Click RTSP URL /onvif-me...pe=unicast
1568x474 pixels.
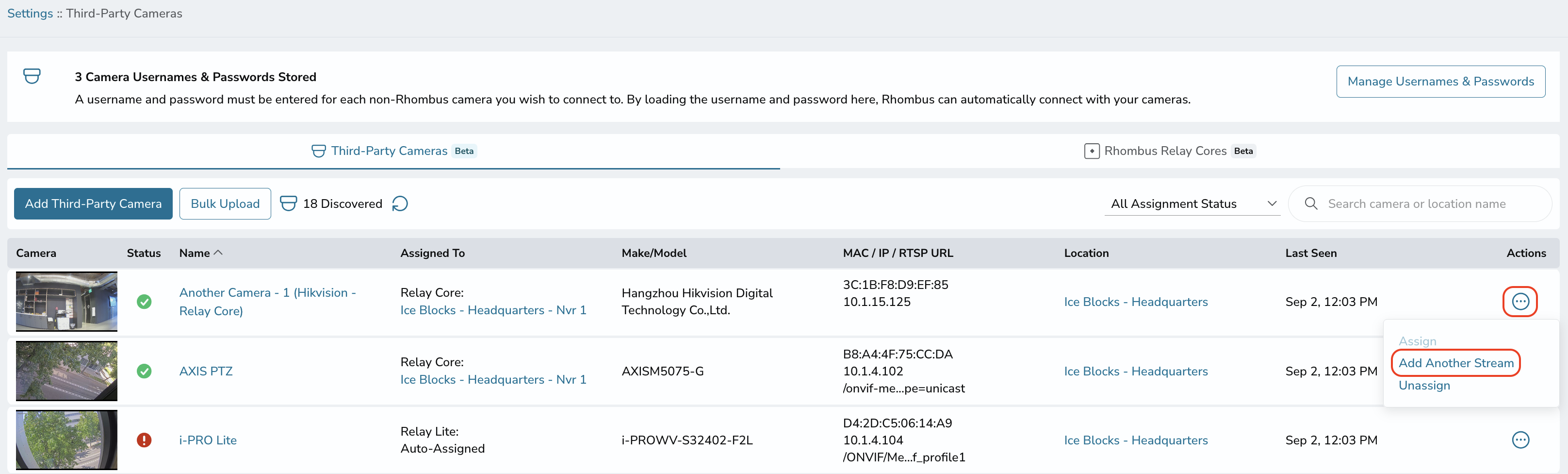(903, 388)
